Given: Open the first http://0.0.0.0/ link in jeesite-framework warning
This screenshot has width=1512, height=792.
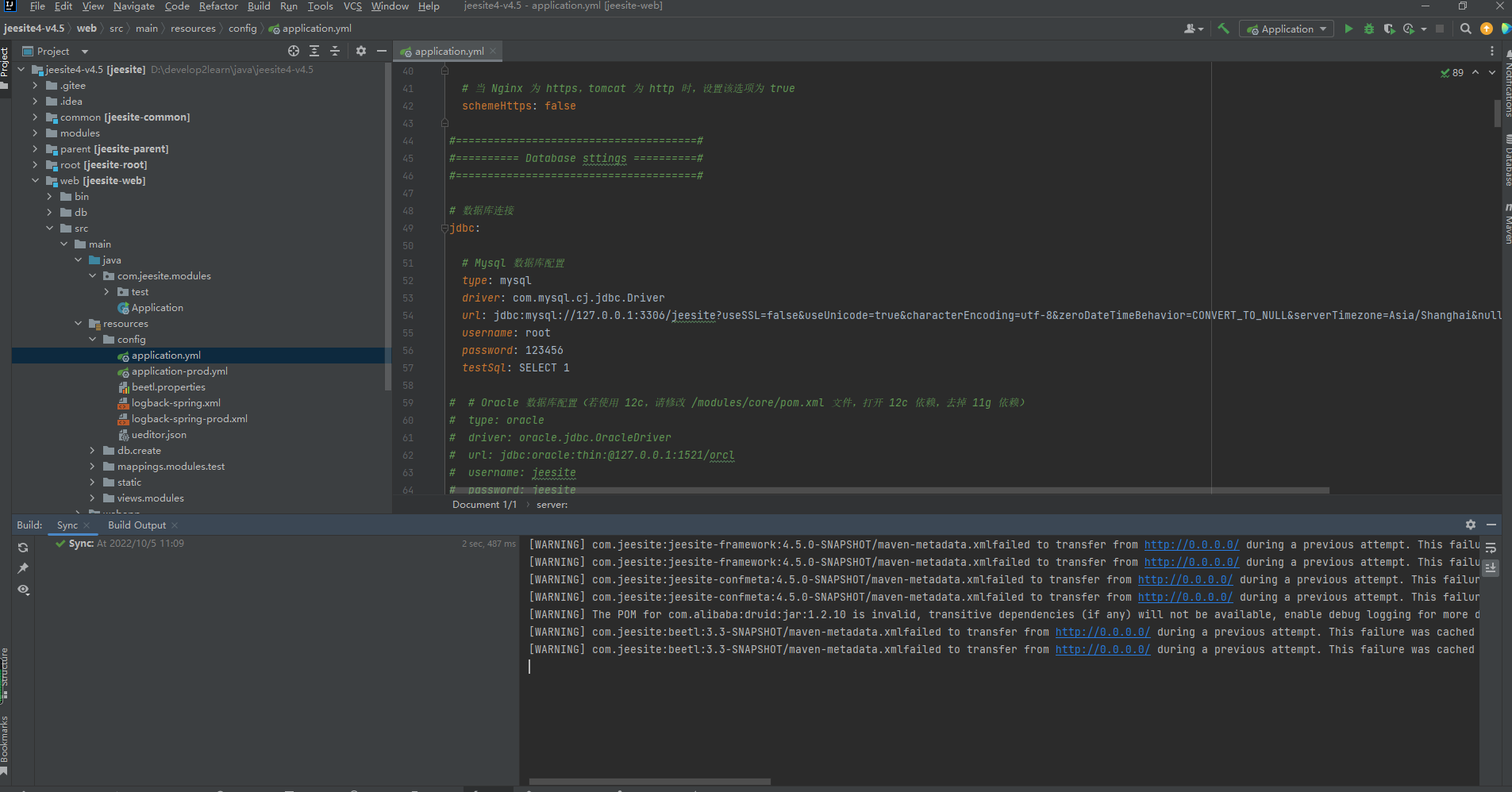Looking at the screenshot, I should click(1191, 544).
